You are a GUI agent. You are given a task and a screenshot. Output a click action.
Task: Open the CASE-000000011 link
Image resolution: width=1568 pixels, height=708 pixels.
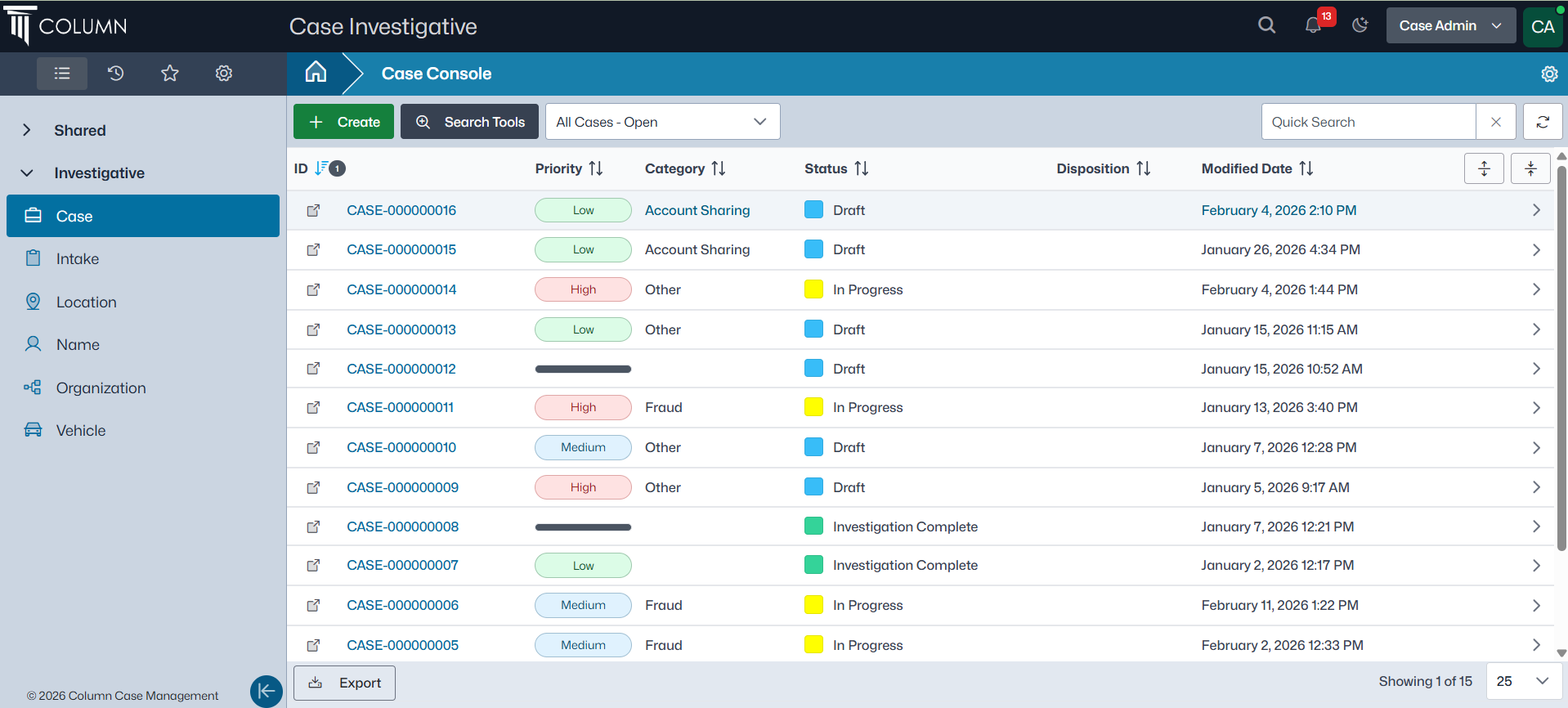[x=400, y=407]
